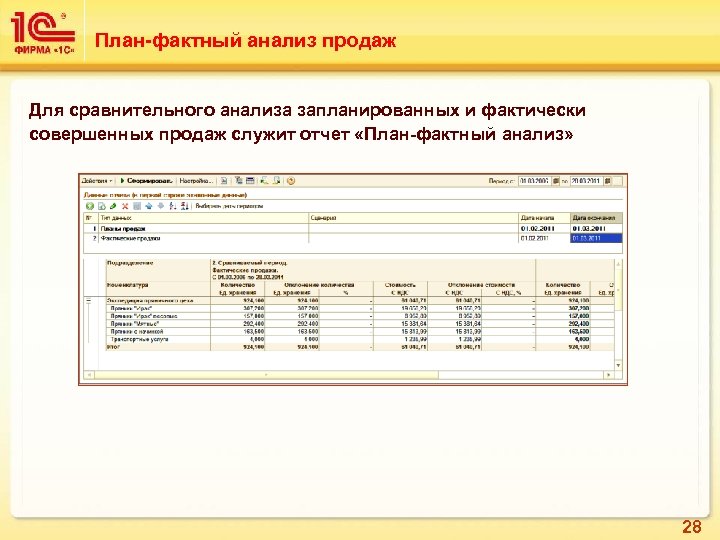Select row 1 Планы продаж

pos(353,228)
